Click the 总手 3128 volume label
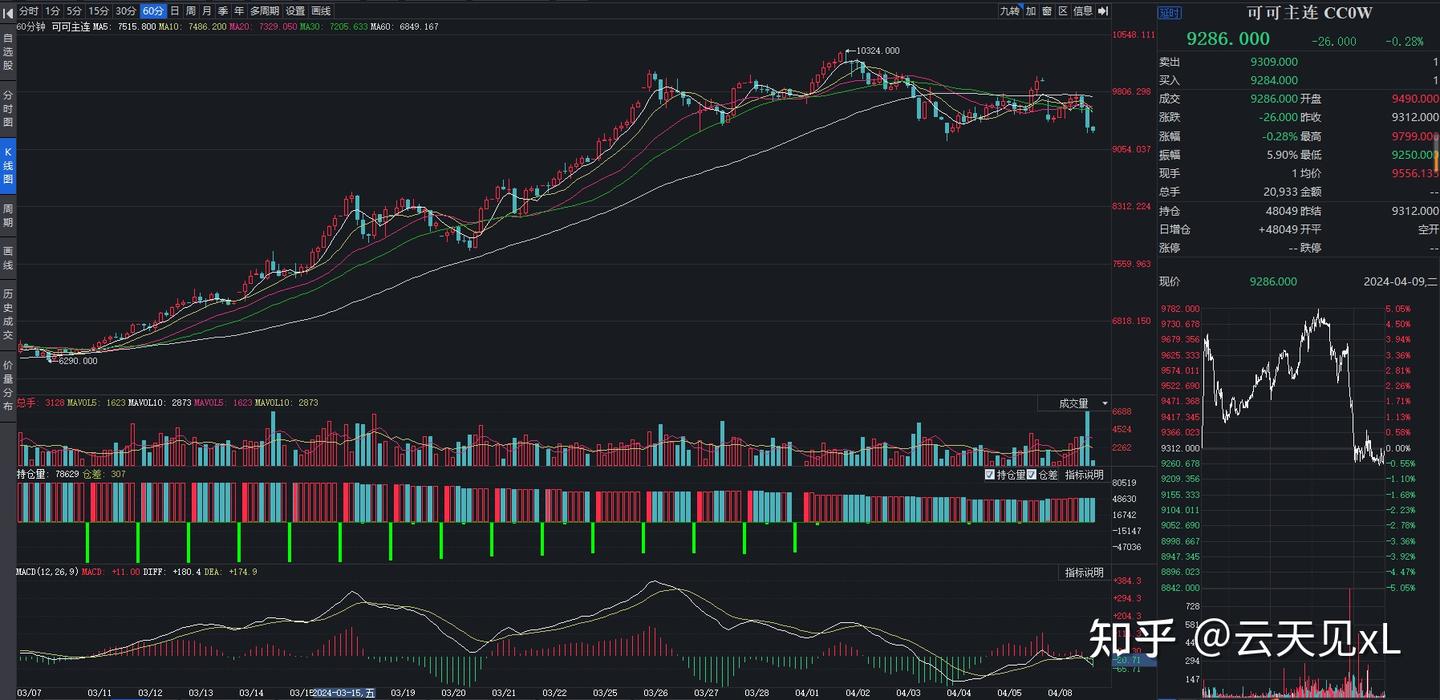The image size is (1440, 700). (41, 403)
